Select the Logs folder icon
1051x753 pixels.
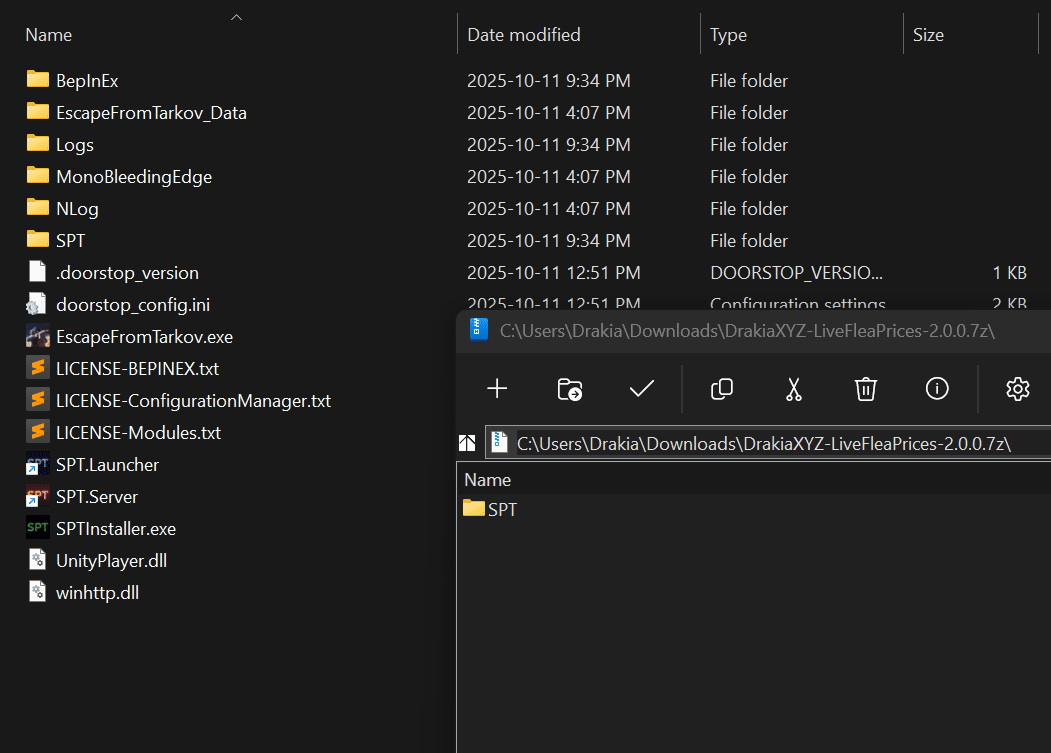(x=38, y=144)
